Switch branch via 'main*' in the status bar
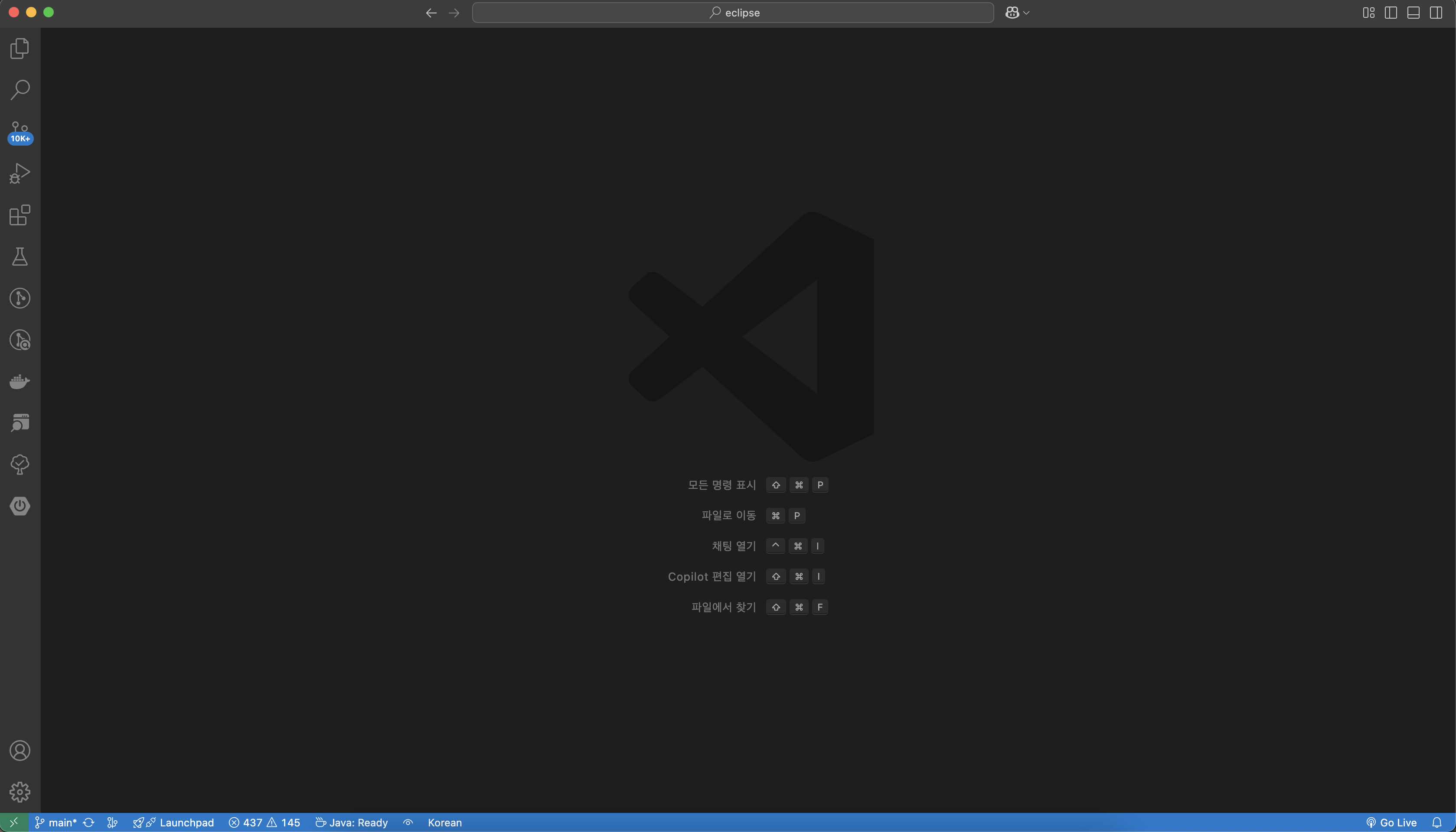Image resolution: width=1456 pixels, height=832 pixels. (x=56, y=822)
